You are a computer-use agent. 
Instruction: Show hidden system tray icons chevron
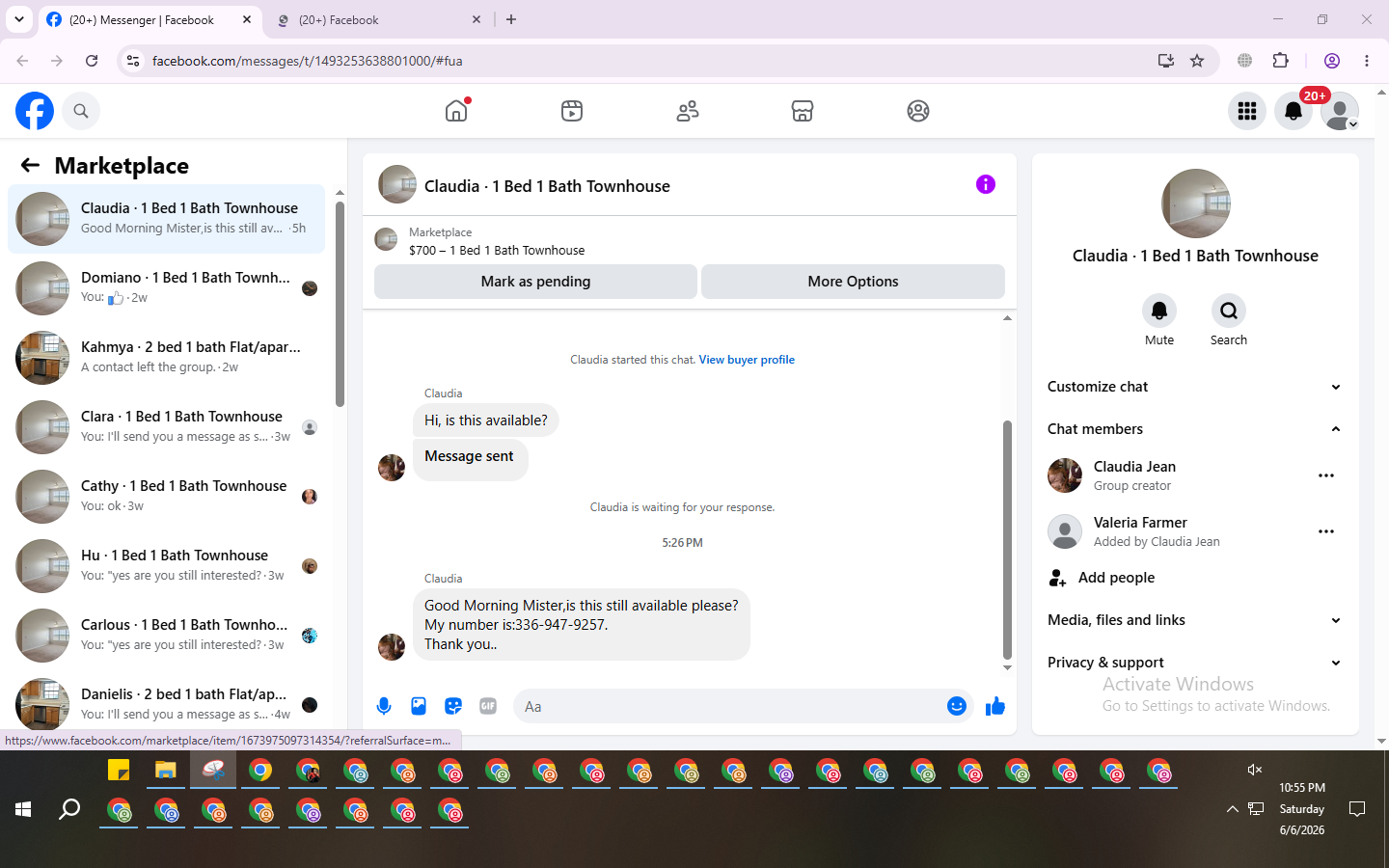click(1232, 809)
